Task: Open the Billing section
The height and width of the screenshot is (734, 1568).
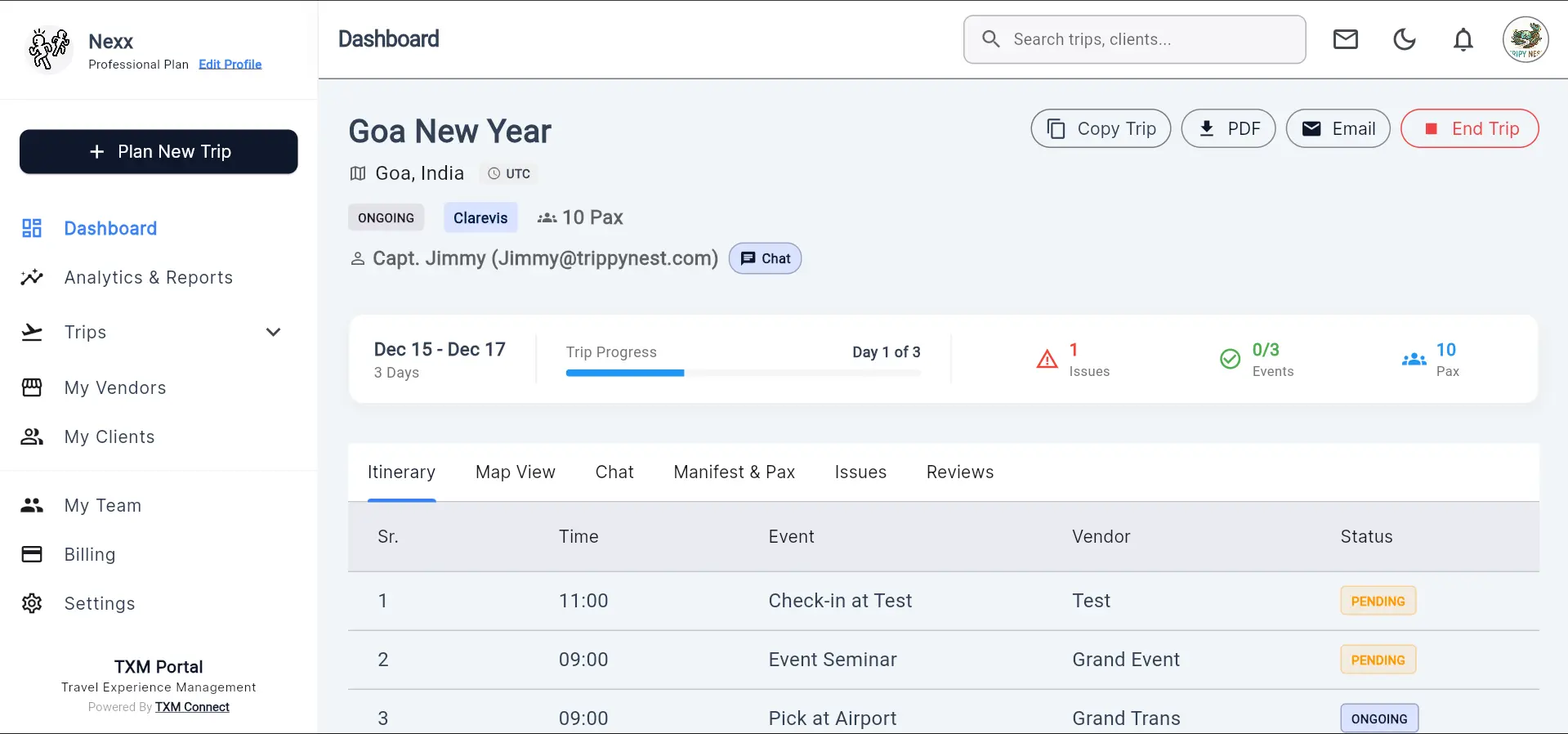Action: [89, 555]
